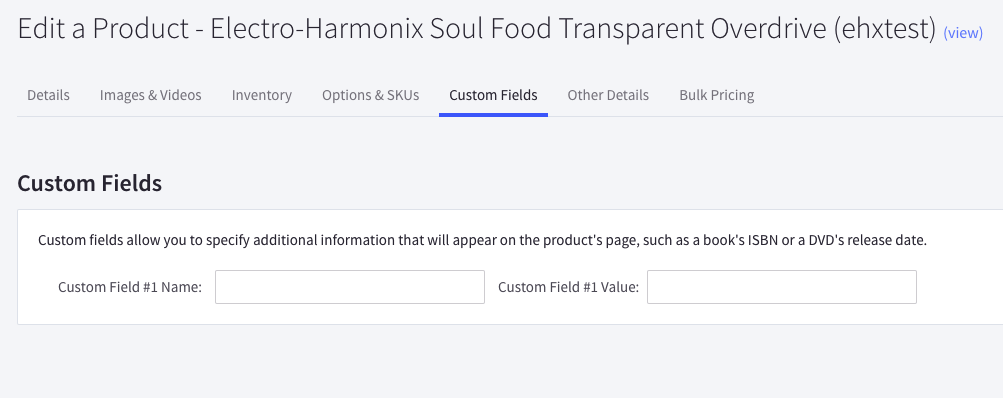
Task: Focus the Custom Field #1 Name input
Action: click(x=350, y=287)
